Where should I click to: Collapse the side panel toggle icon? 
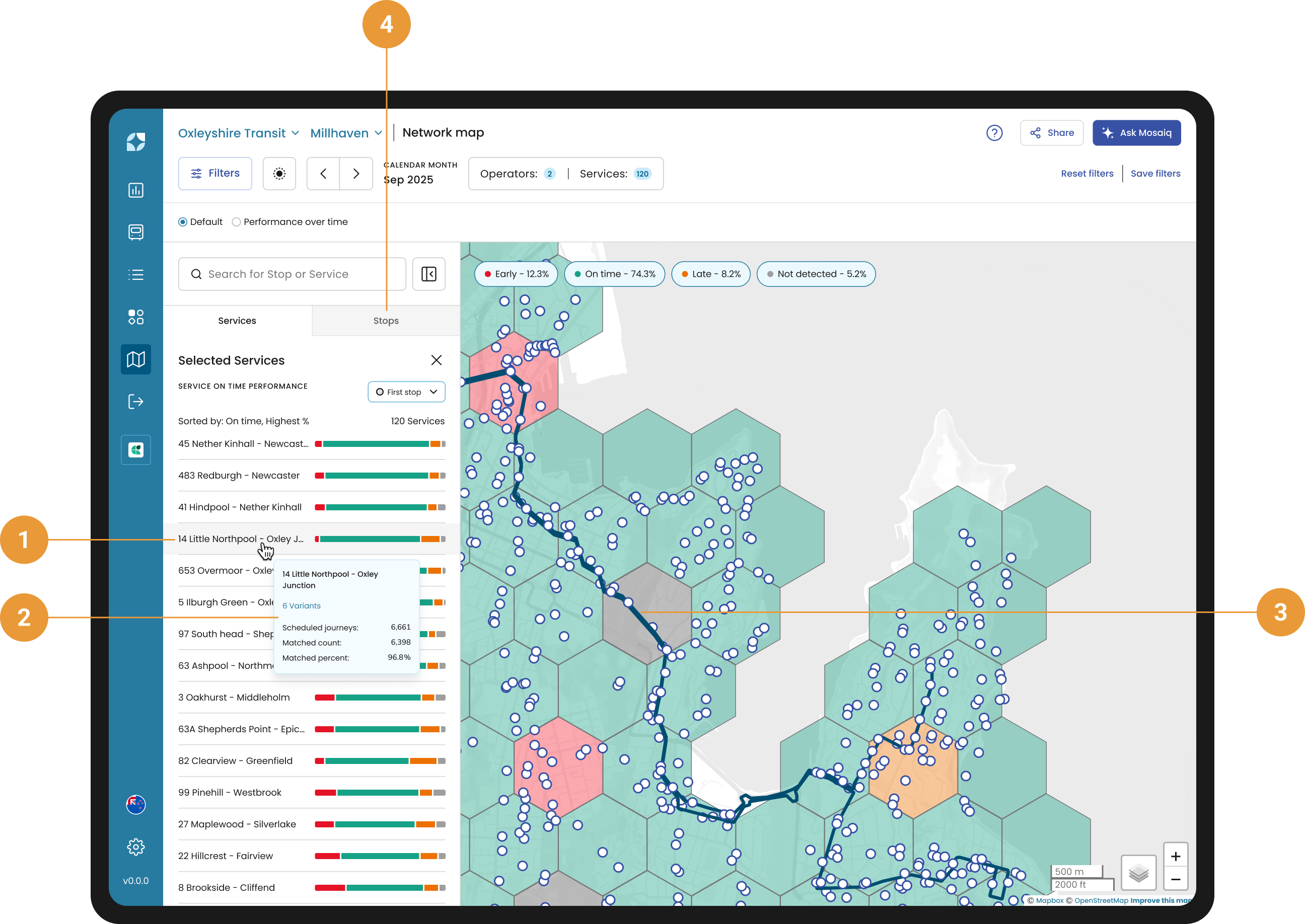(x=429, y=274)
